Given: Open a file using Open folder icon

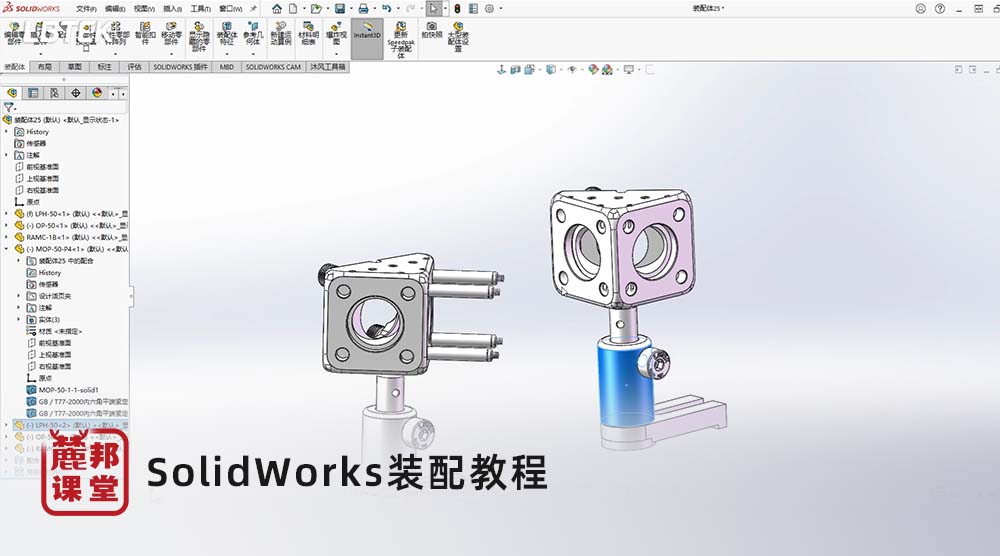Looking at the screenshot, I should click(316, 9).
